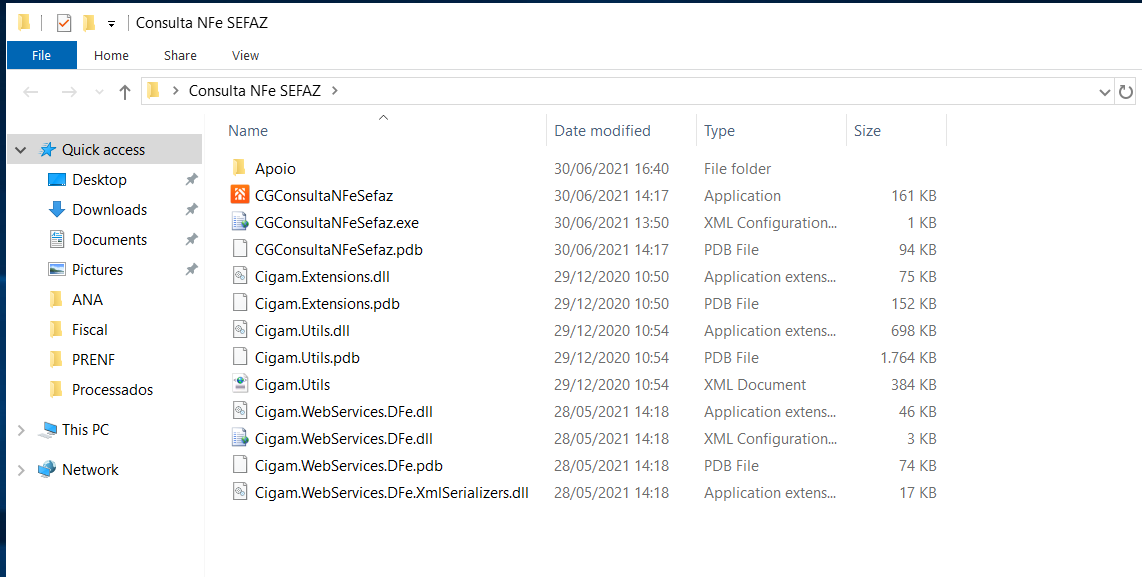Click the Properties checkmark icon in title bar
Screen dimensions: 1142x577
[x=64, y=23]
